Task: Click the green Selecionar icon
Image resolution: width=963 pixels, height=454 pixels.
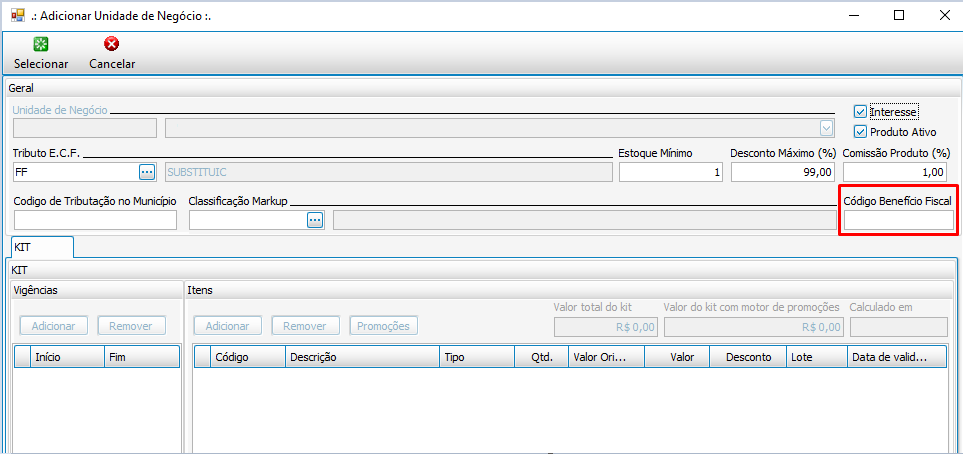Action: 41,44
